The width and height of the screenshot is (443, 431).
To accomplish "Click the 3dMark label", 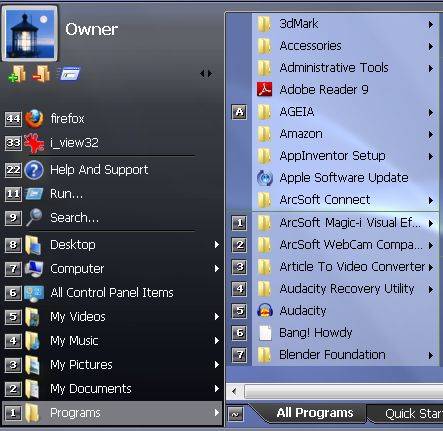I will coord(299,24).
